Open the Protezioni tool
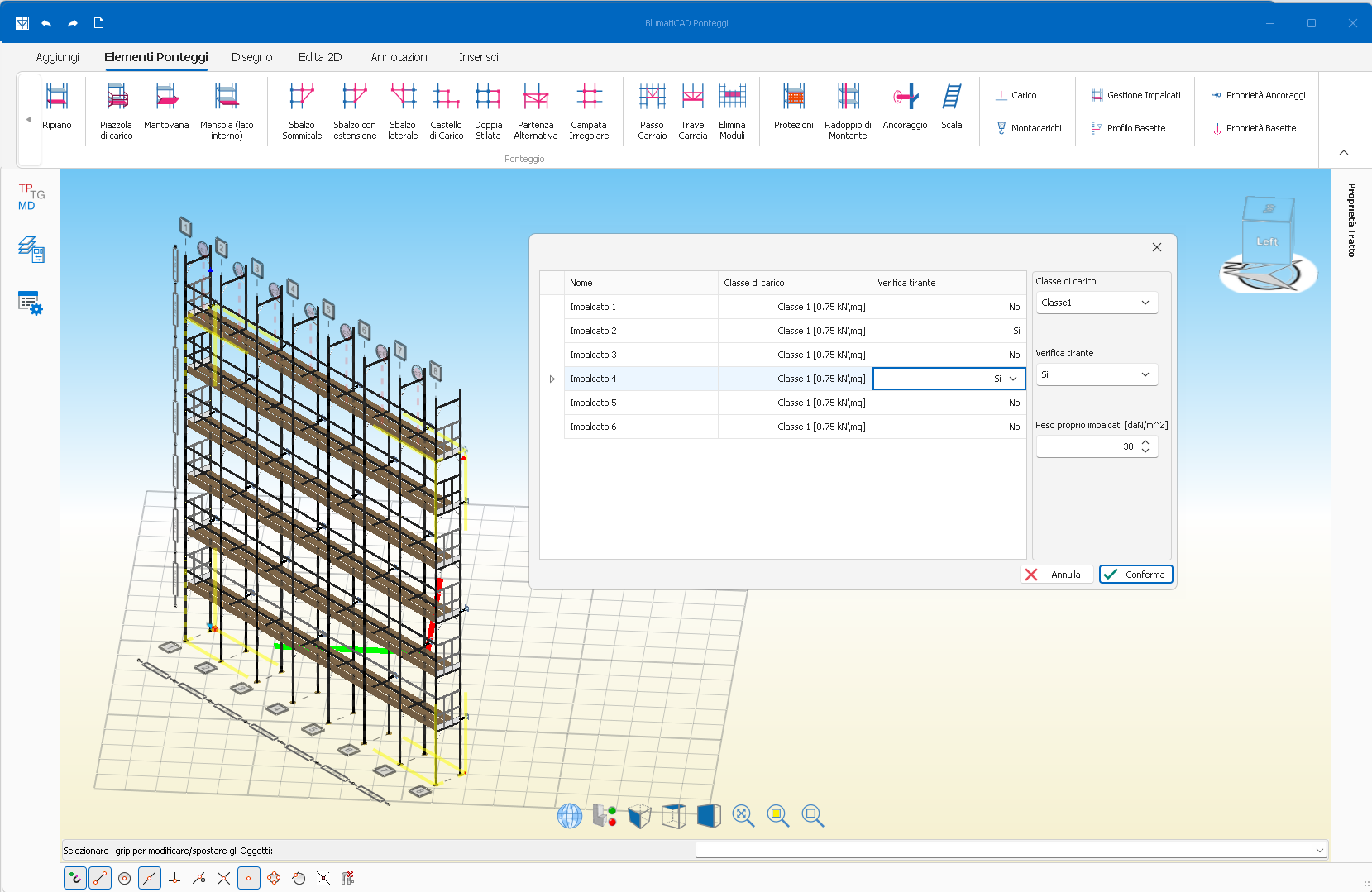Screen dimensions: 1372x892 793,107
